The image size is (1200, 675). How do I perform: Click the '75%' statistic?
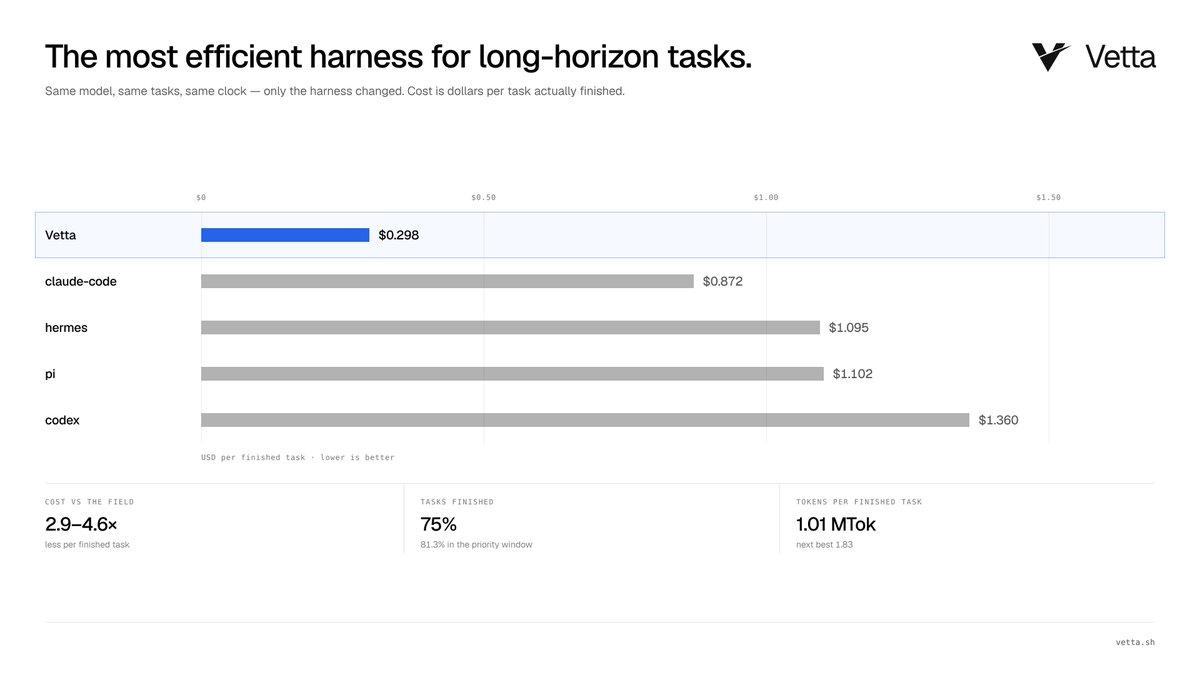[x=439, y=524]
